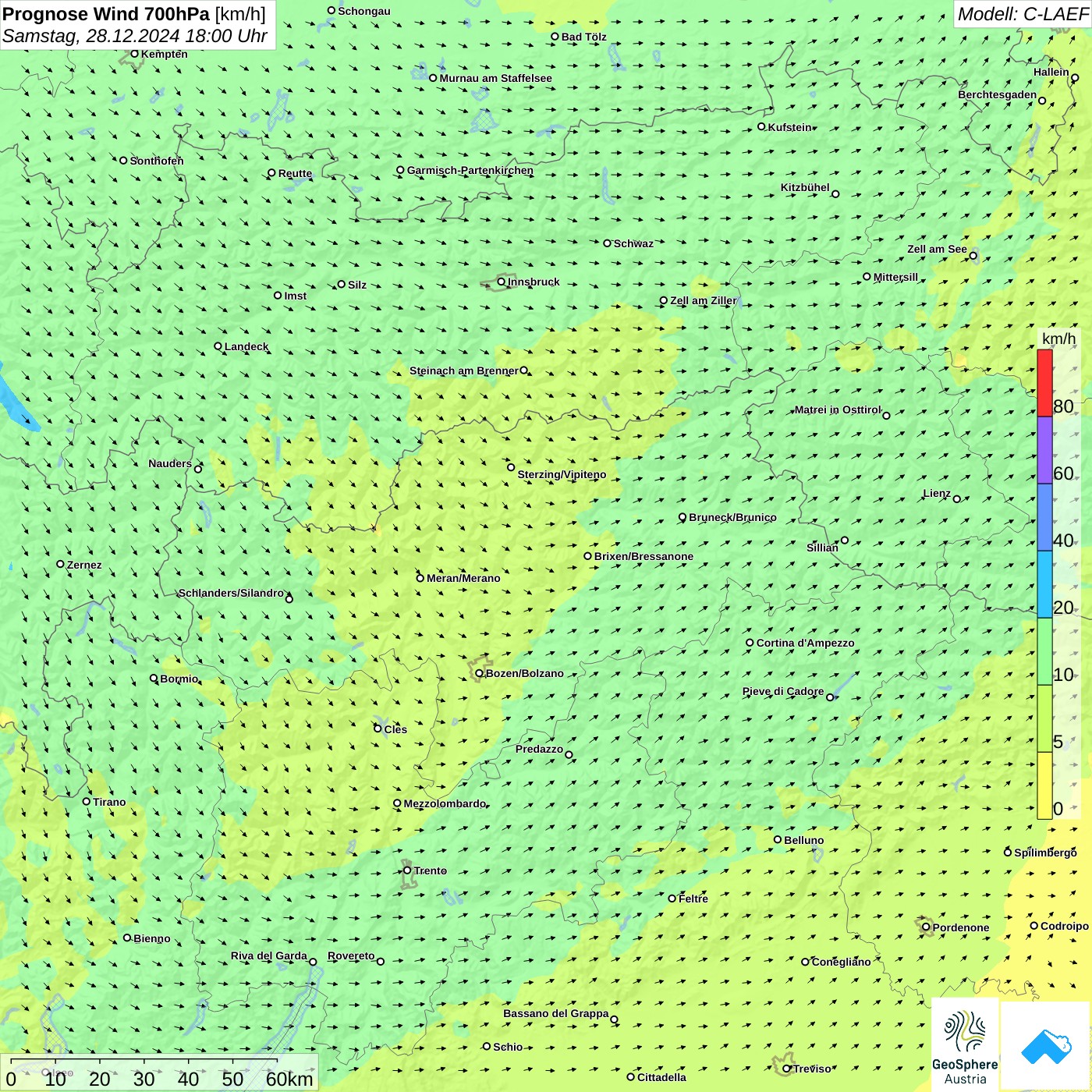Image resolution: width=1092 pixels, height=1092 pixels.
Task: Select the Kitzbühel label
Action: coord(805,187)
